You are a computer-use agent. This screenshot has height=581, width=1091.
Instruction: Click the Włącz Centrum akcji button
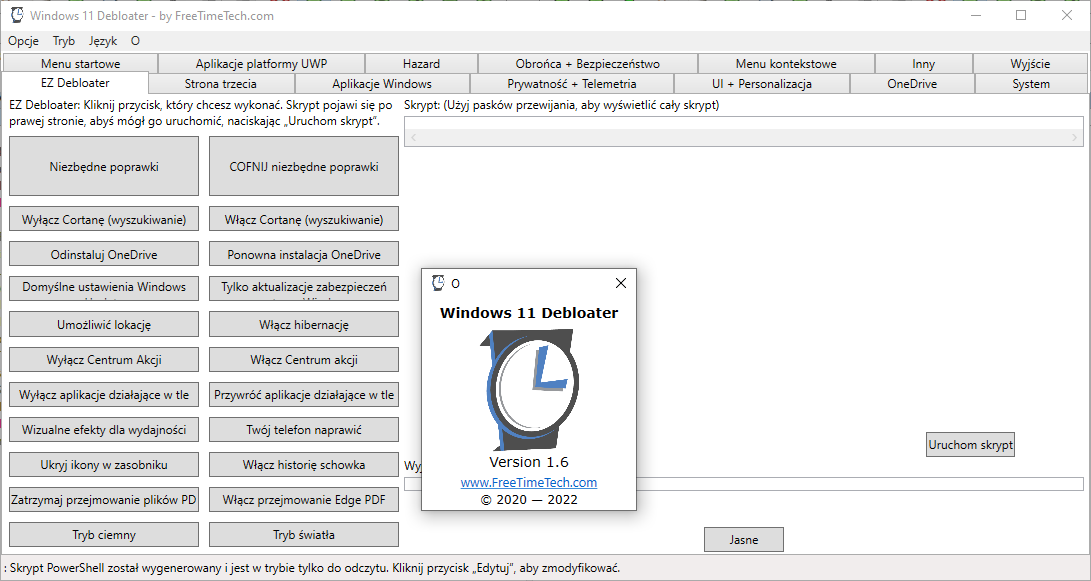304,360
